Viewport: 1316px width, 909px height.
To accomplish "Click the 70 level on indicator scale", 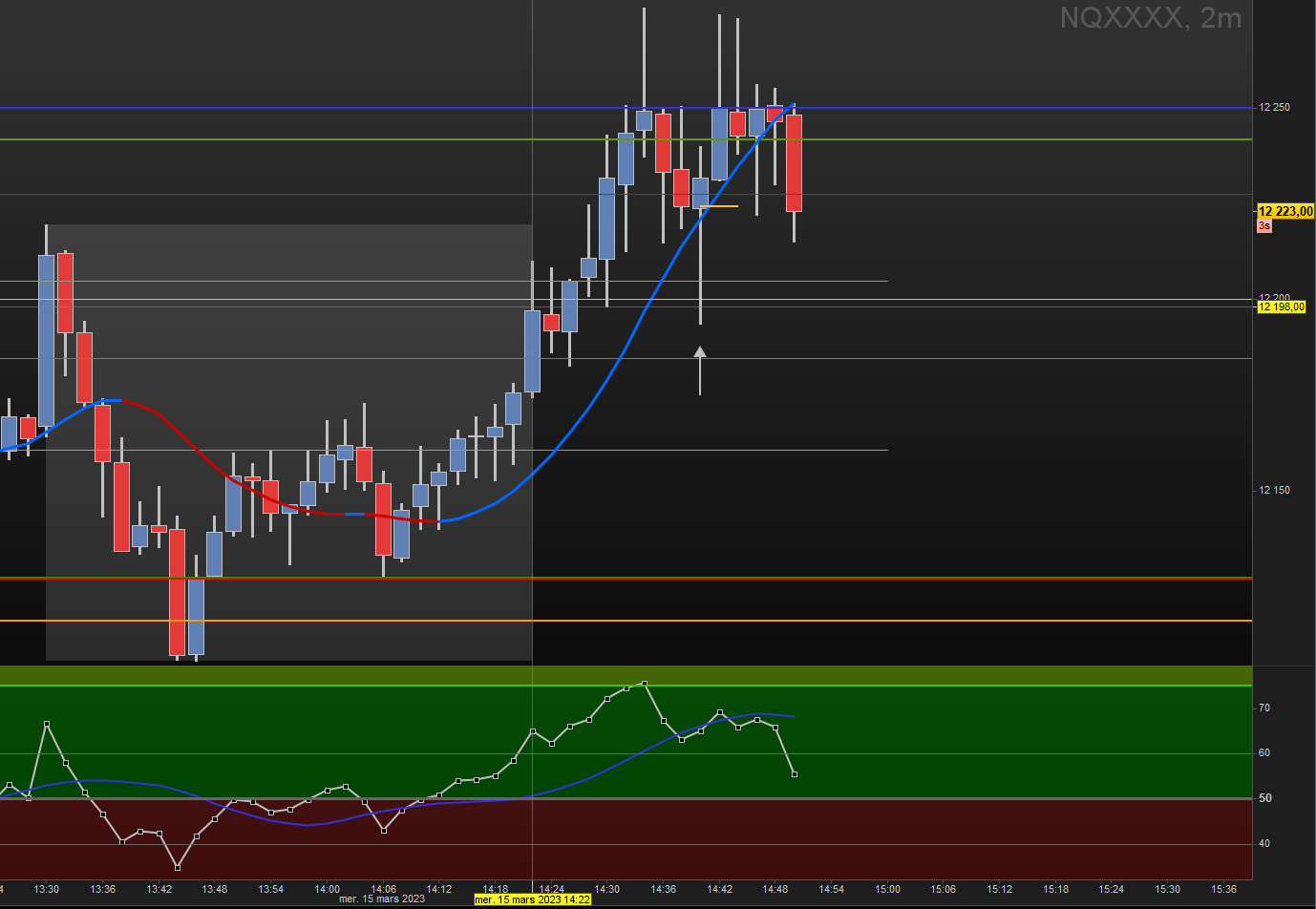I will click(x=1264, y=708).
